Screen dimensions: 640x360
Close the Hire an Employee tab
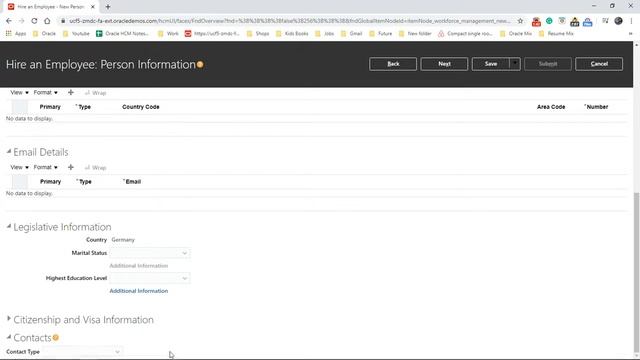[x=93, y=7]
